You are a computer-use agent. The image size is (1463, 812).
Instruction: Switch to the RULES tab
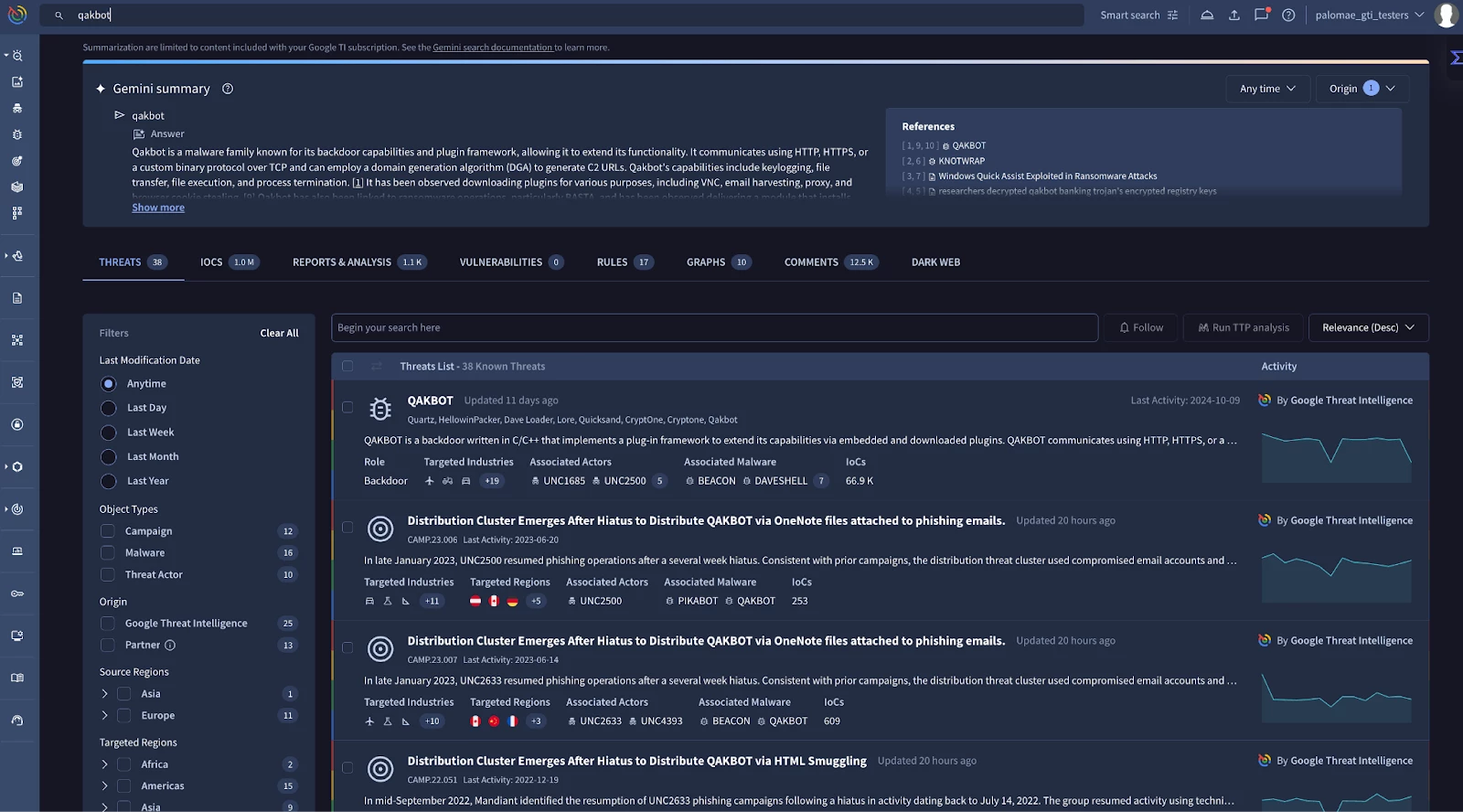[625, 262]
